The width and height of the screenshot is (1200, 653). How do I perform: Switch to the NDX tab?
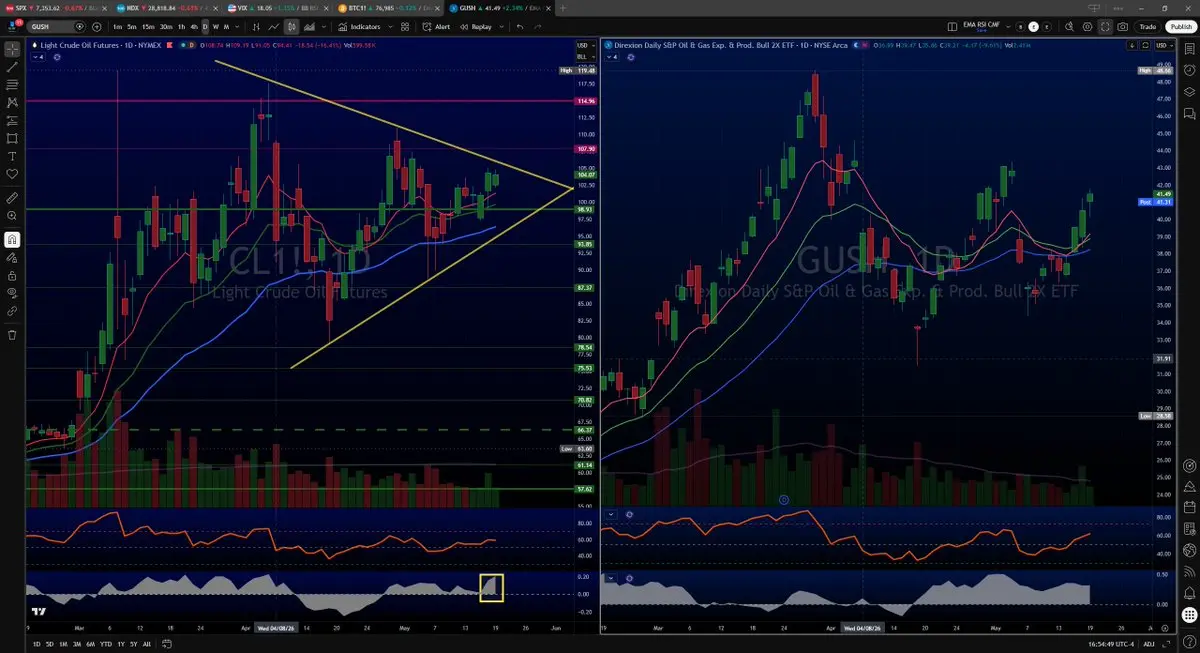[x=165, y=7]
